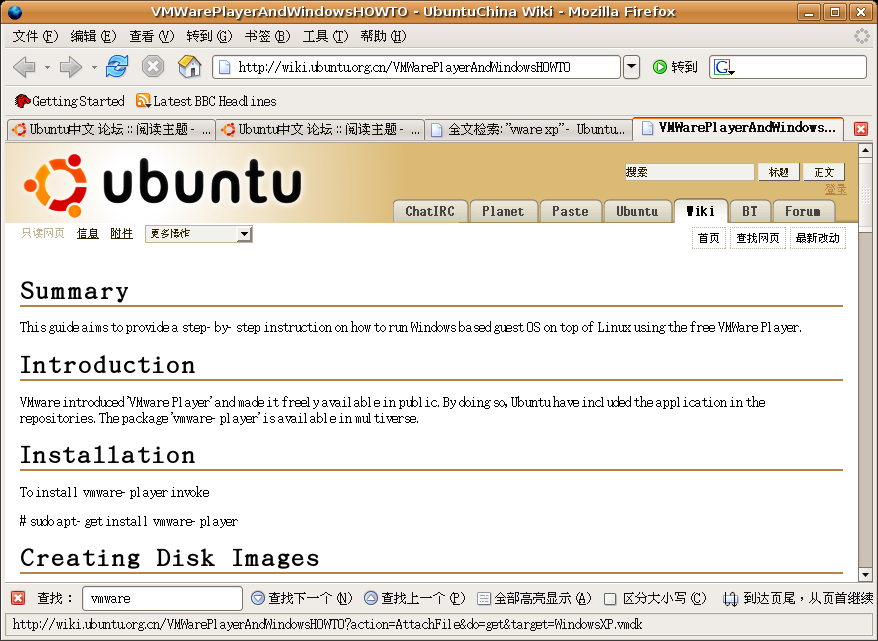The image size is (878, 641).
Task: Open the 查看 (View) menu
Action: 152,36
